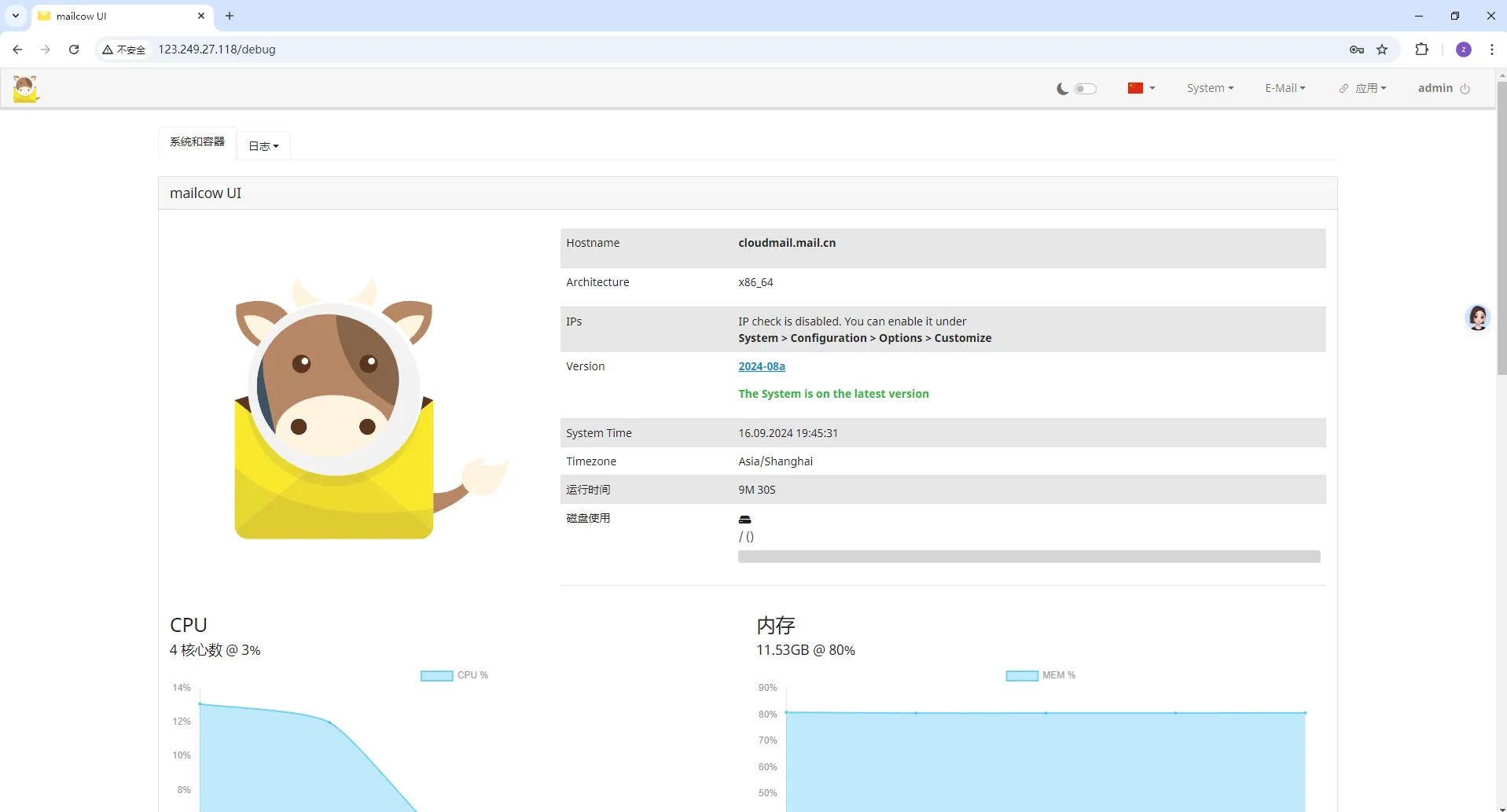1507x812 pixels.
Task: Click the moon icon beside the theme switch
Action: coord(1063,89)
